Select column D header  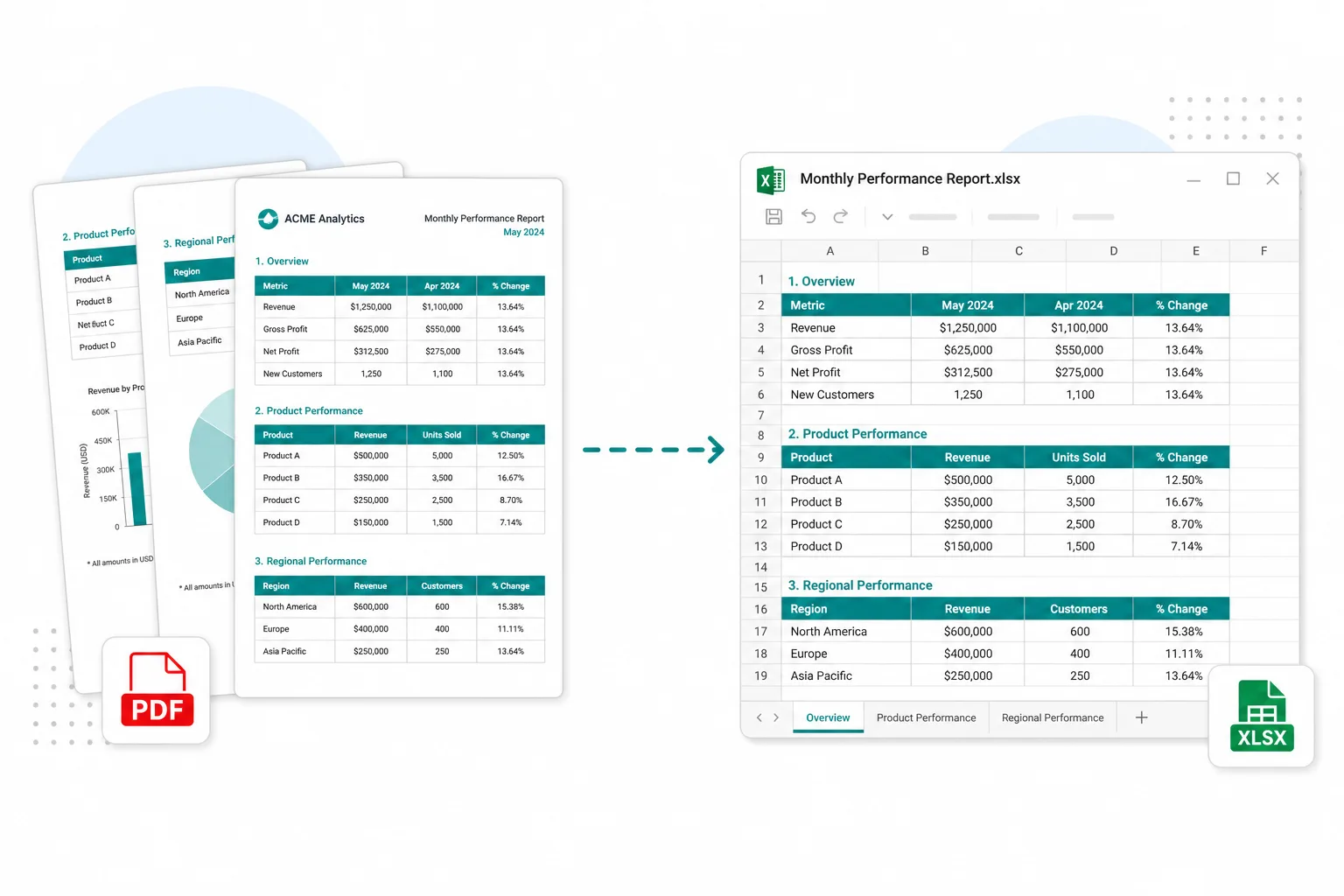[x=1113, y=251]
